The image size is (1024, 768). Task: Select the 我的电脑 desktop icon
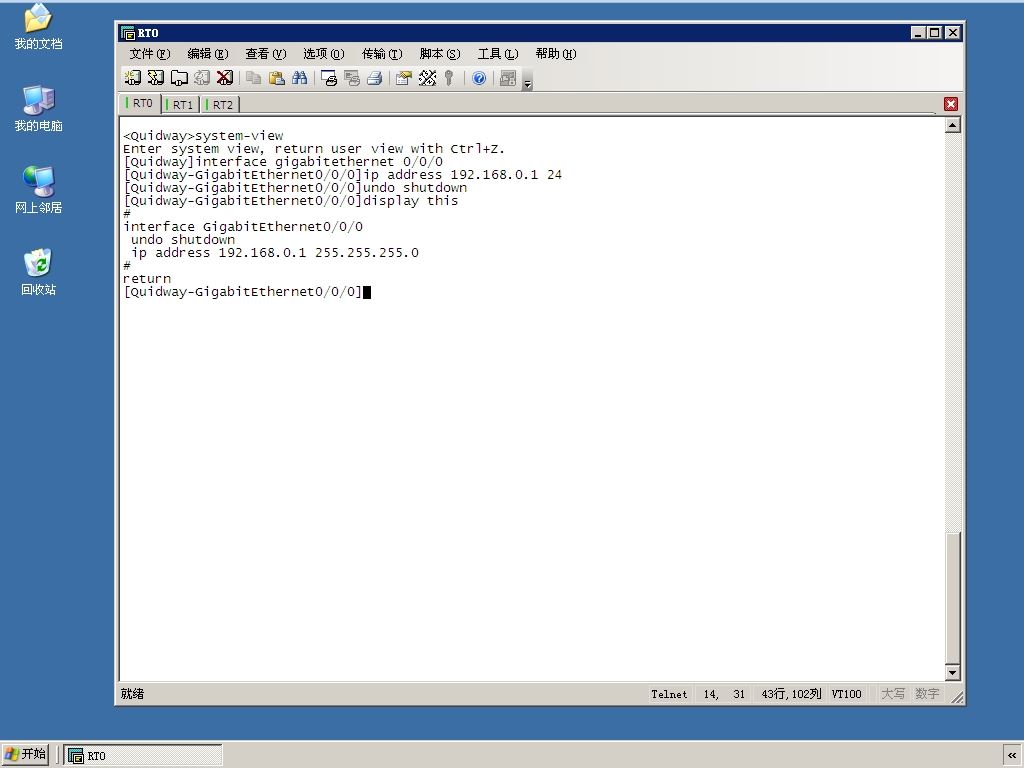pyautogui.click(x=39, y=108)
